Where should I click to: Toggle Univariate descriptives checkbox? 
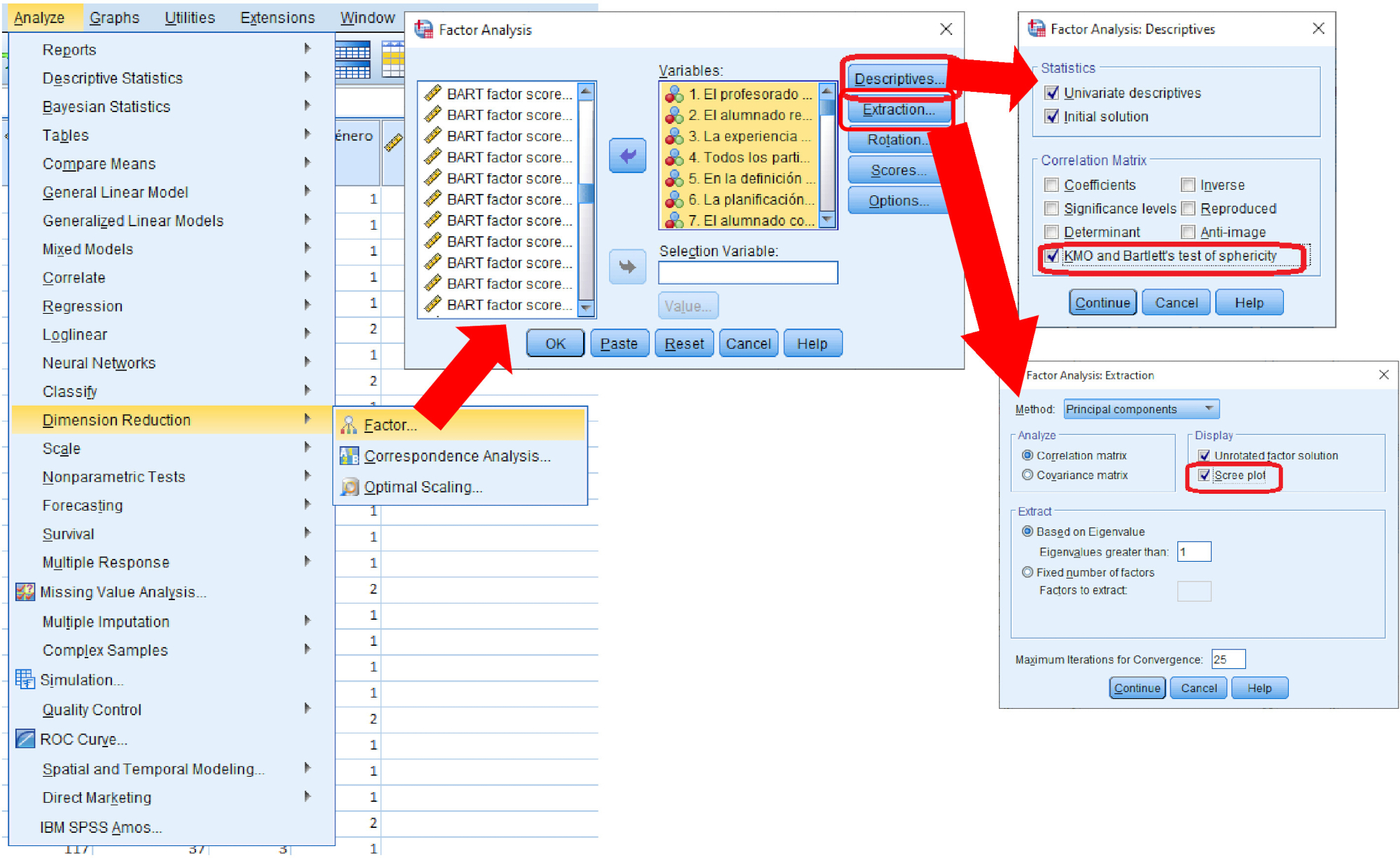pos(1051,93)
